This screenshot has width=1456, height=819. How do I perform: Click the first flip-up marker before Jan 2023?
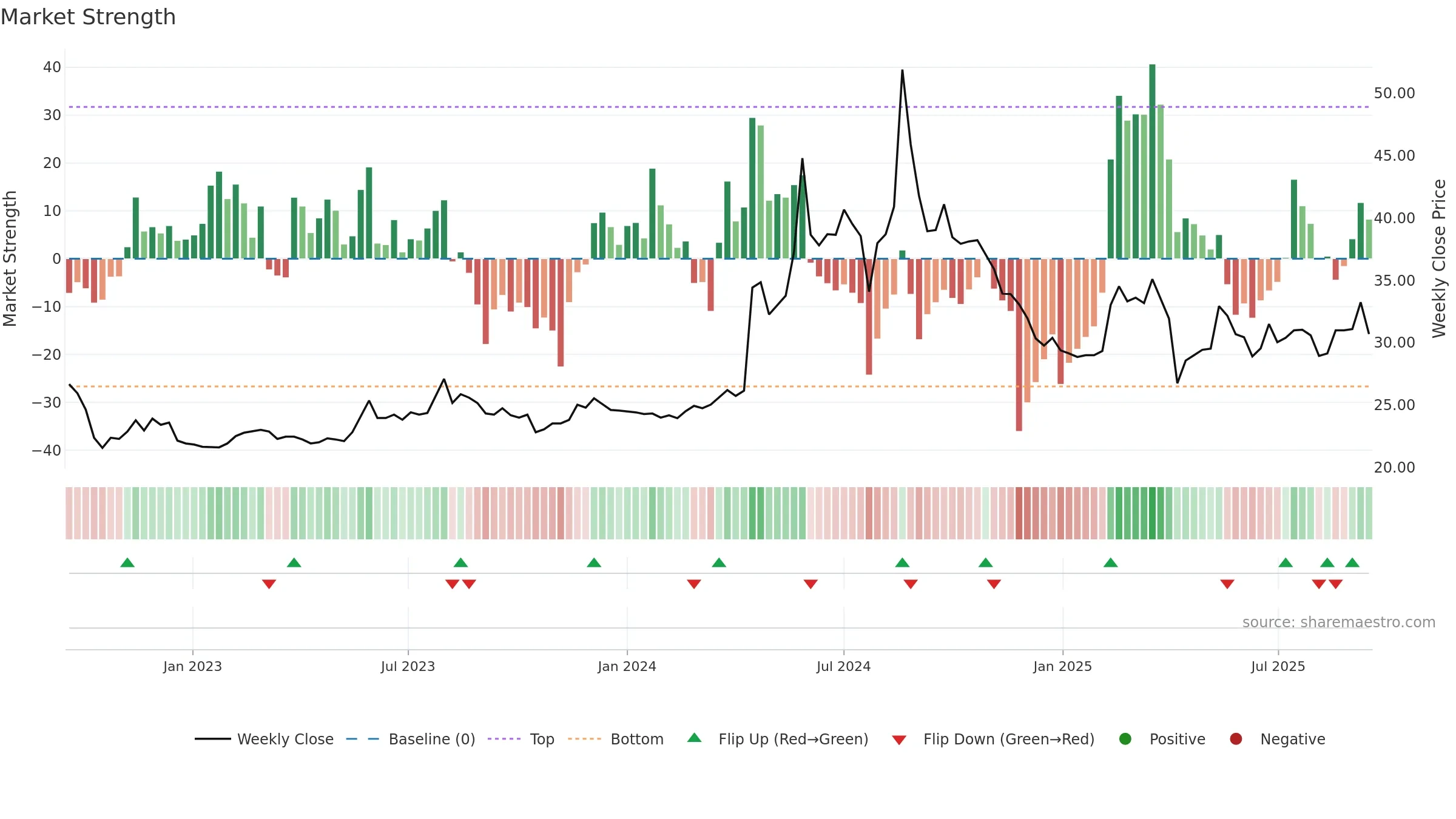tap(127, 562)
